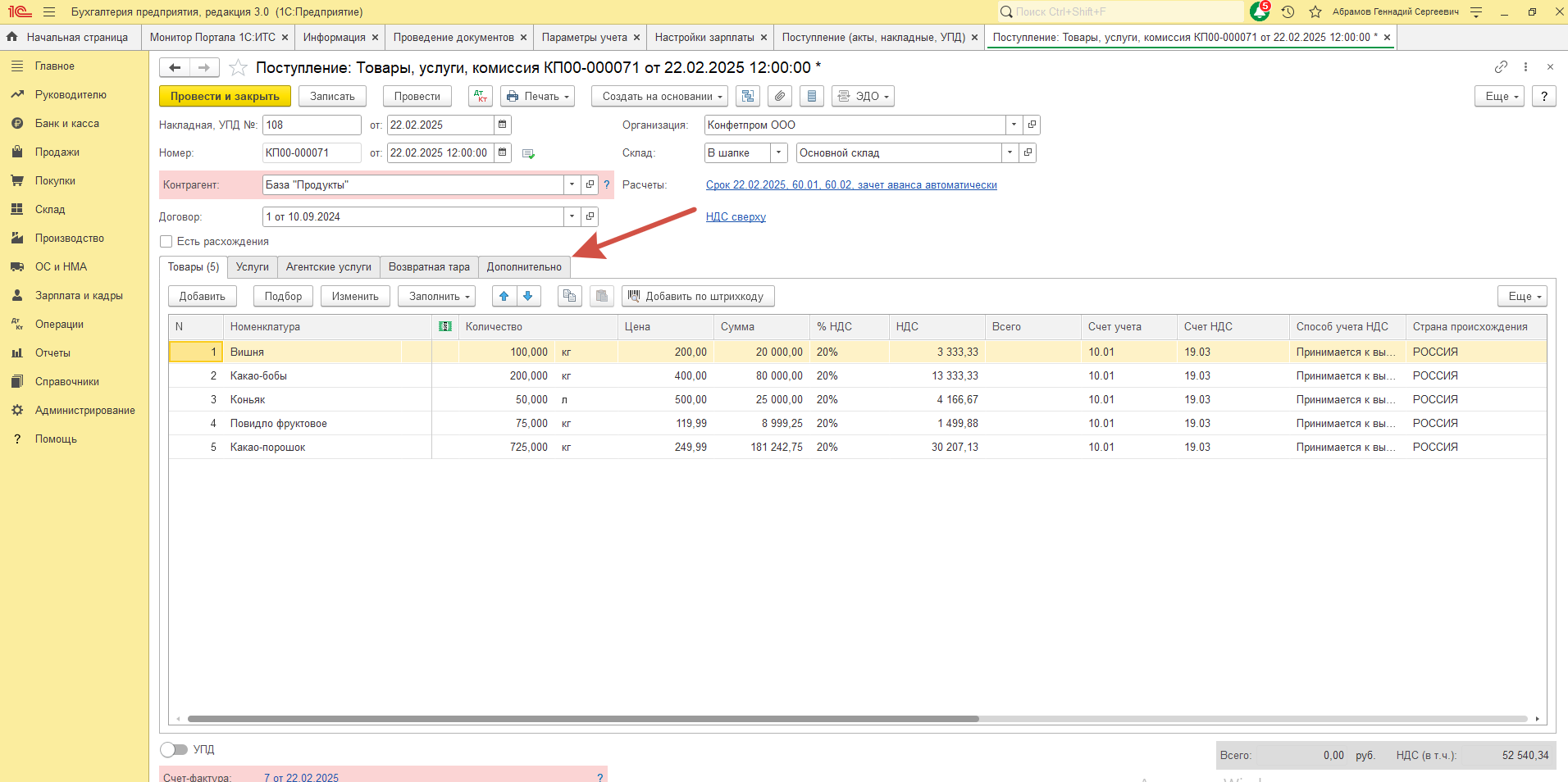Add the document to favorites with the star icon
1568x782 pixels.
click(x=238, y=67)
